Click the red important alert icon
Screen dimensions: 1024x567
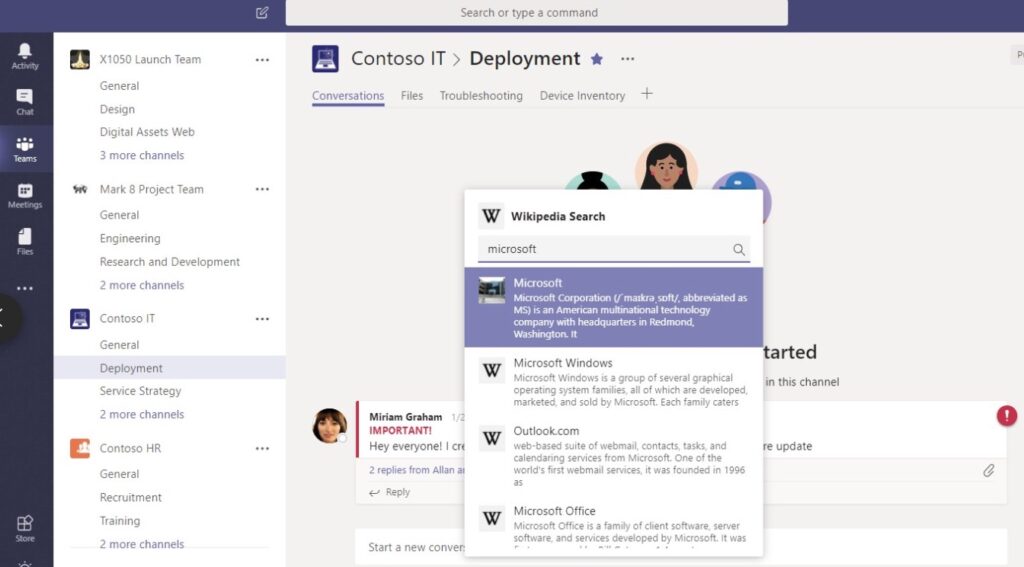pyautogui.click(x=1006, y=415)
